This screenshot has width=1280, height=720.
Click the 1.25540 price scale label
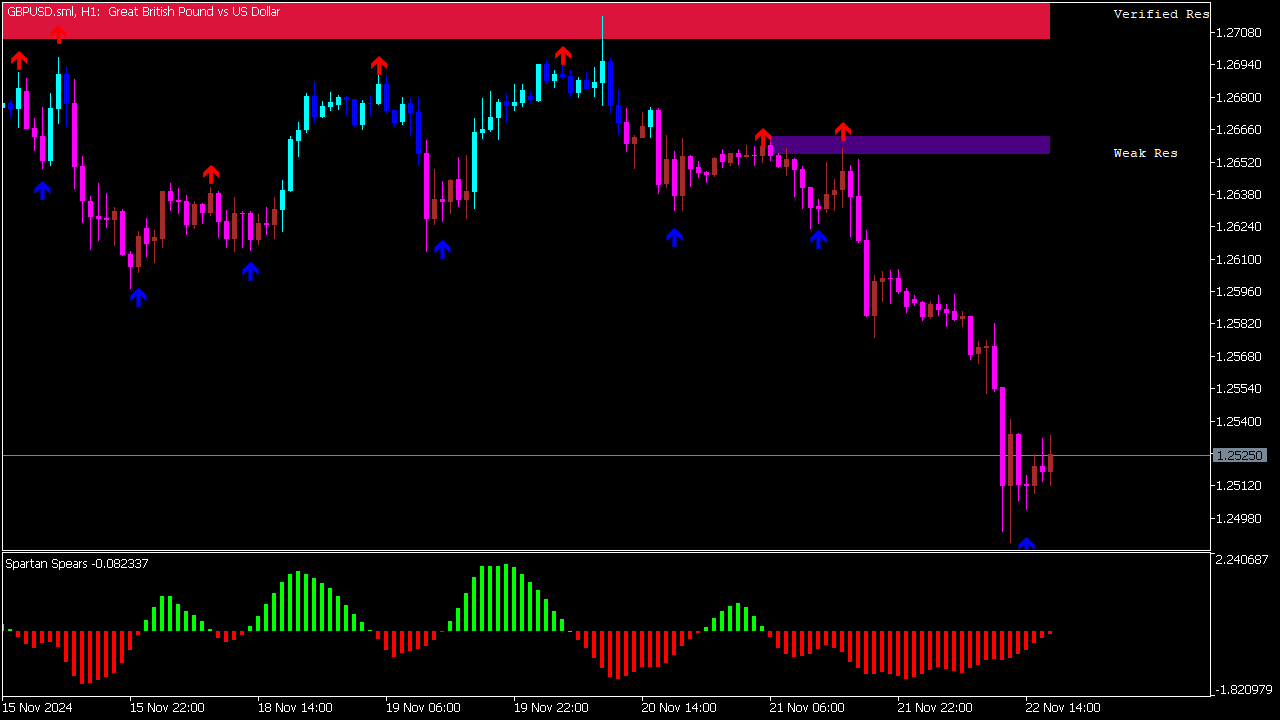(x=1238, y=389)
